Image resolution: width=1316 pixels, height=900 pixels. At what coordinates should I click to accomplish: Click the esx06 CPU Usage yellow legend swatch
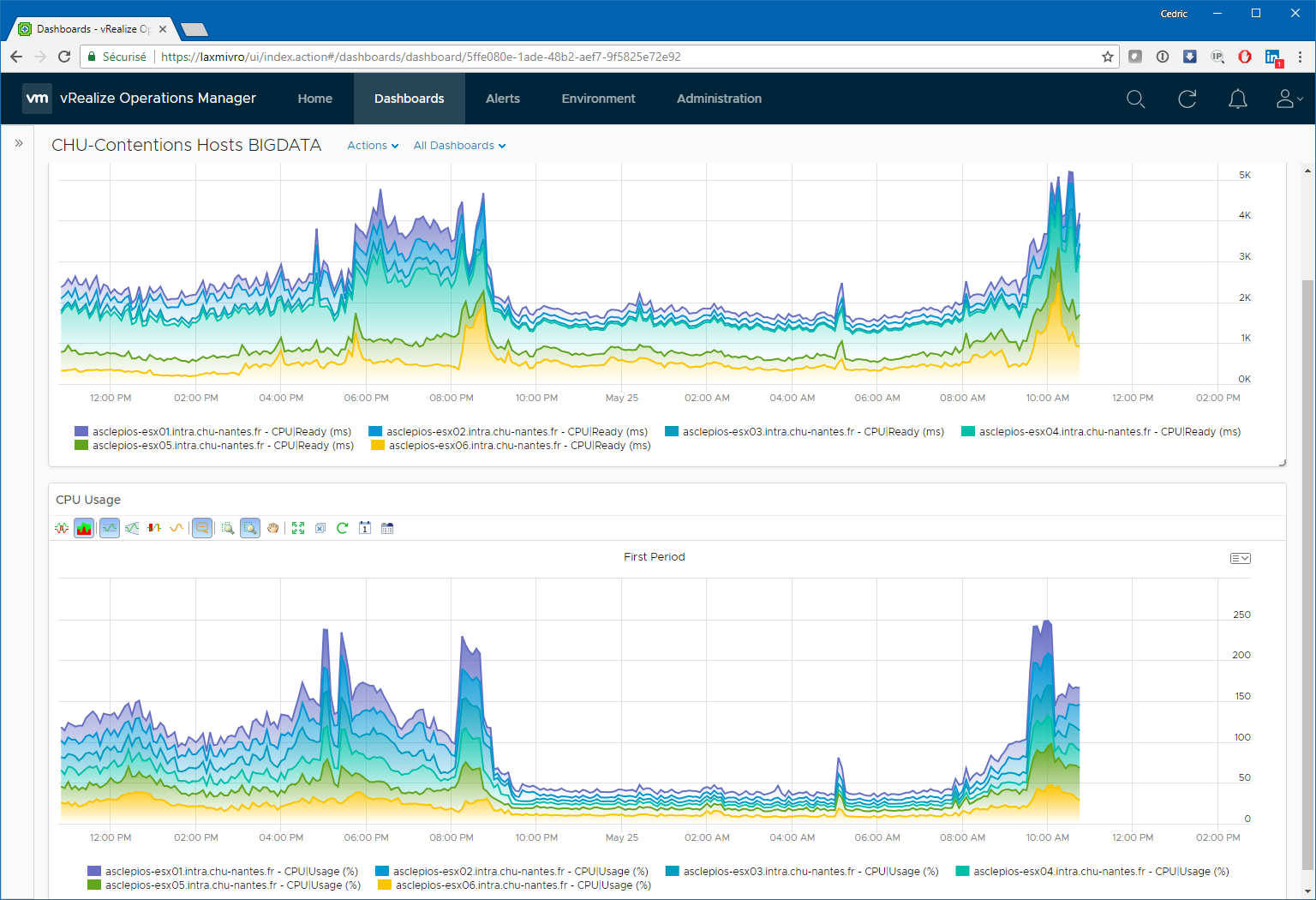pyautogui.click(x=385, y=885)
